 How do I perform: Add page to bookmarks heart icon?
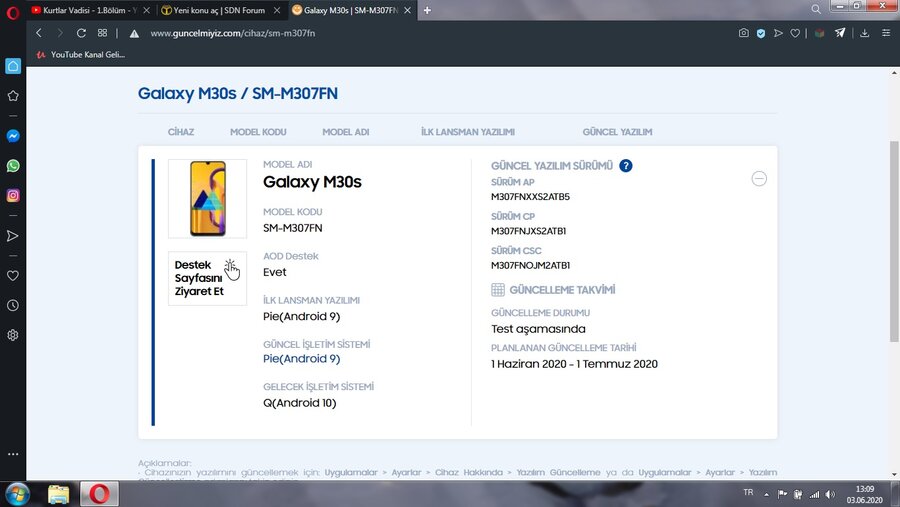(x=795, y=33)
